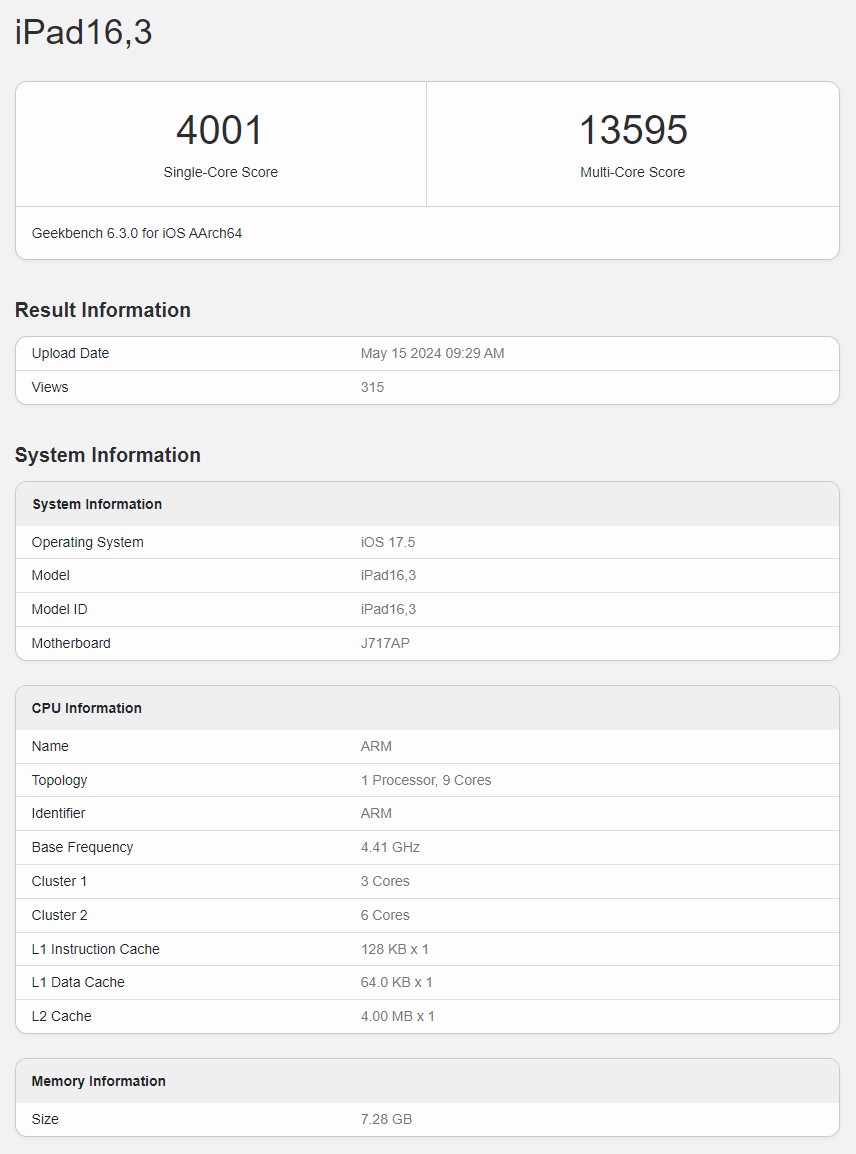Select the Single-Core Score value 4001

pos(220,129)
